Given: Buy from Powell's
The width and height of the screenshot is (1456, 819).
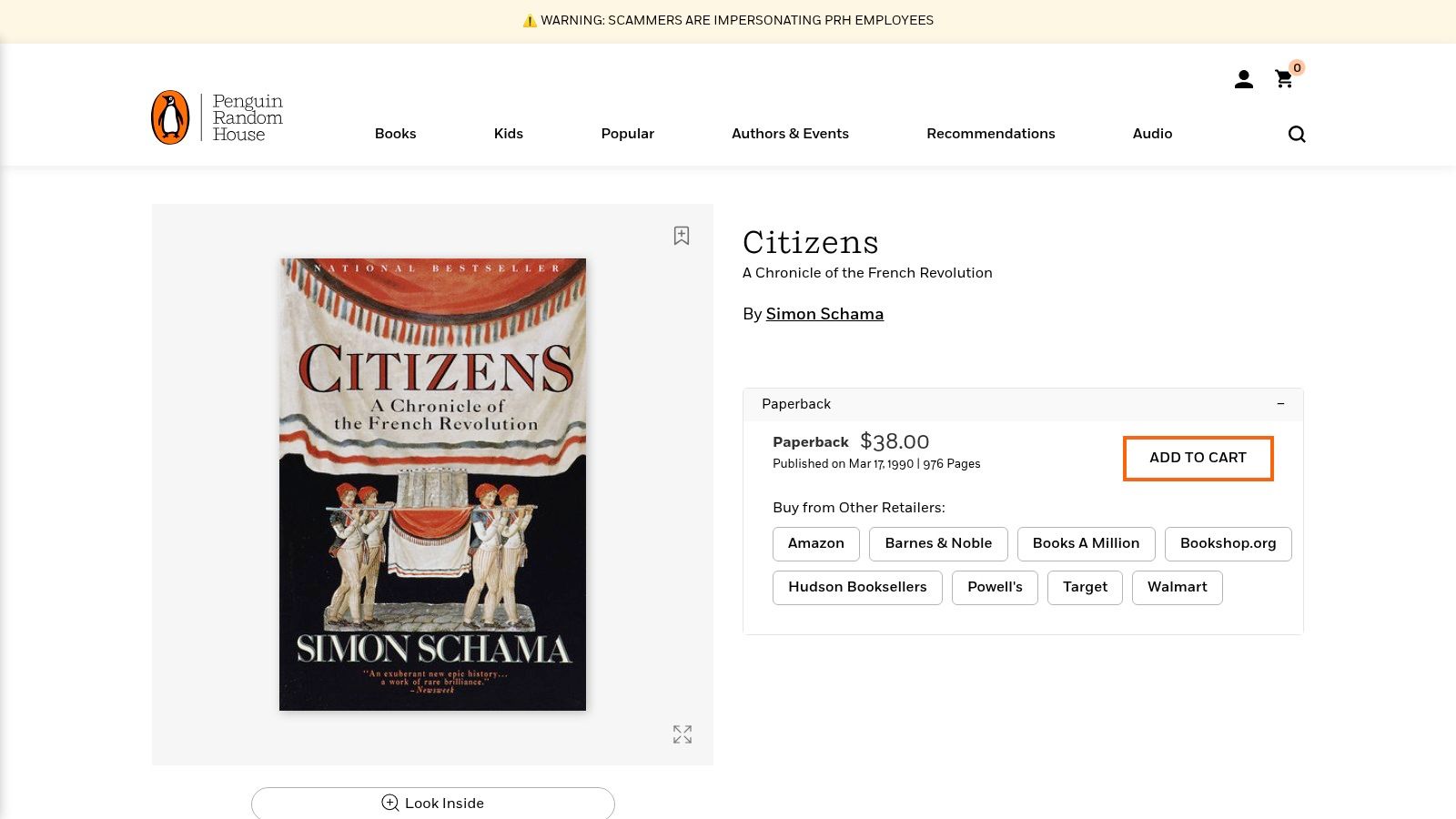Looking at the screenshot, I should point(995,587).
